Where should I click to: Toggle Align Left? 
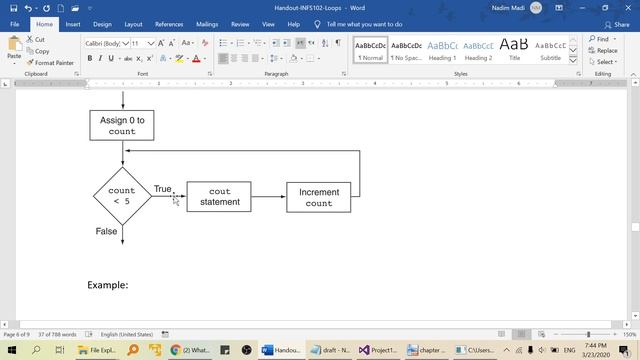pyautogui.click(x=223, y=59)
